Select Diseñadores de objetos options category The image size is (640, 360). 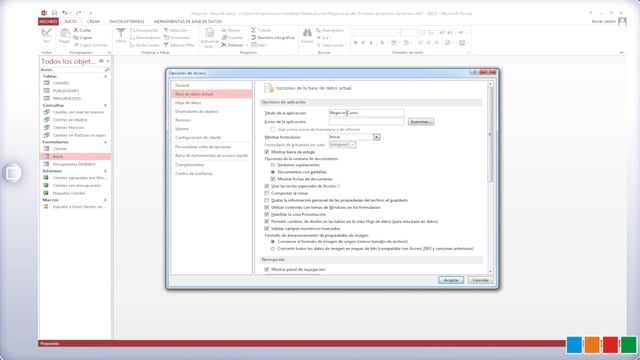click(x=211, y=111)
